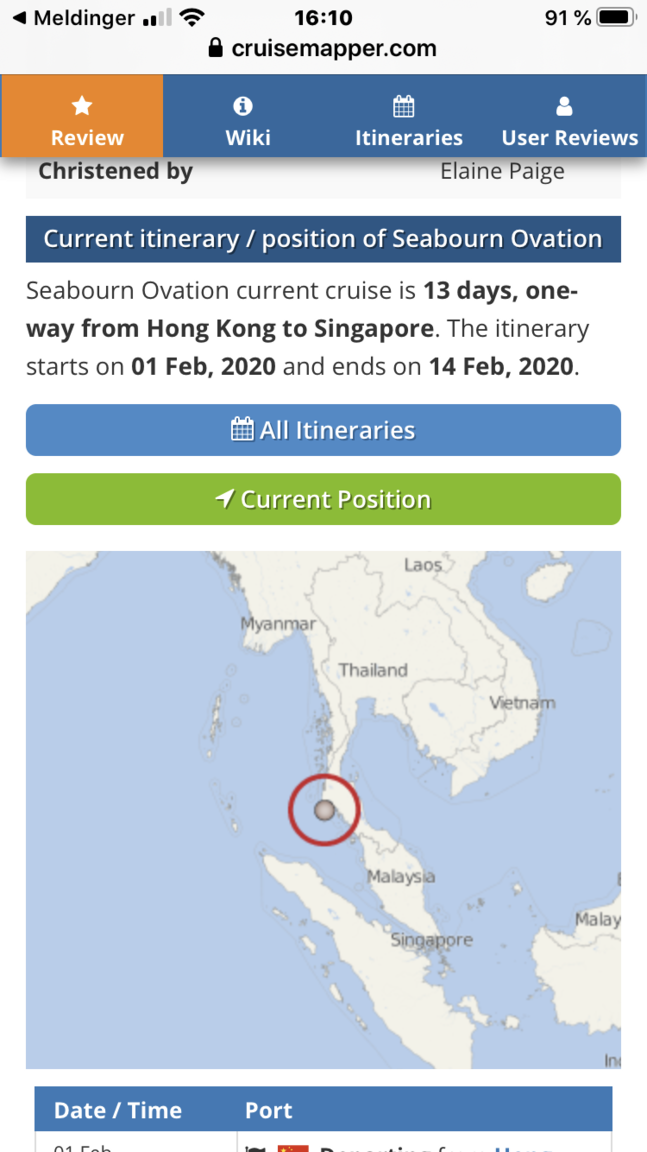
Task: Tap the info icon above Wiki
Action: pos(242,107)
